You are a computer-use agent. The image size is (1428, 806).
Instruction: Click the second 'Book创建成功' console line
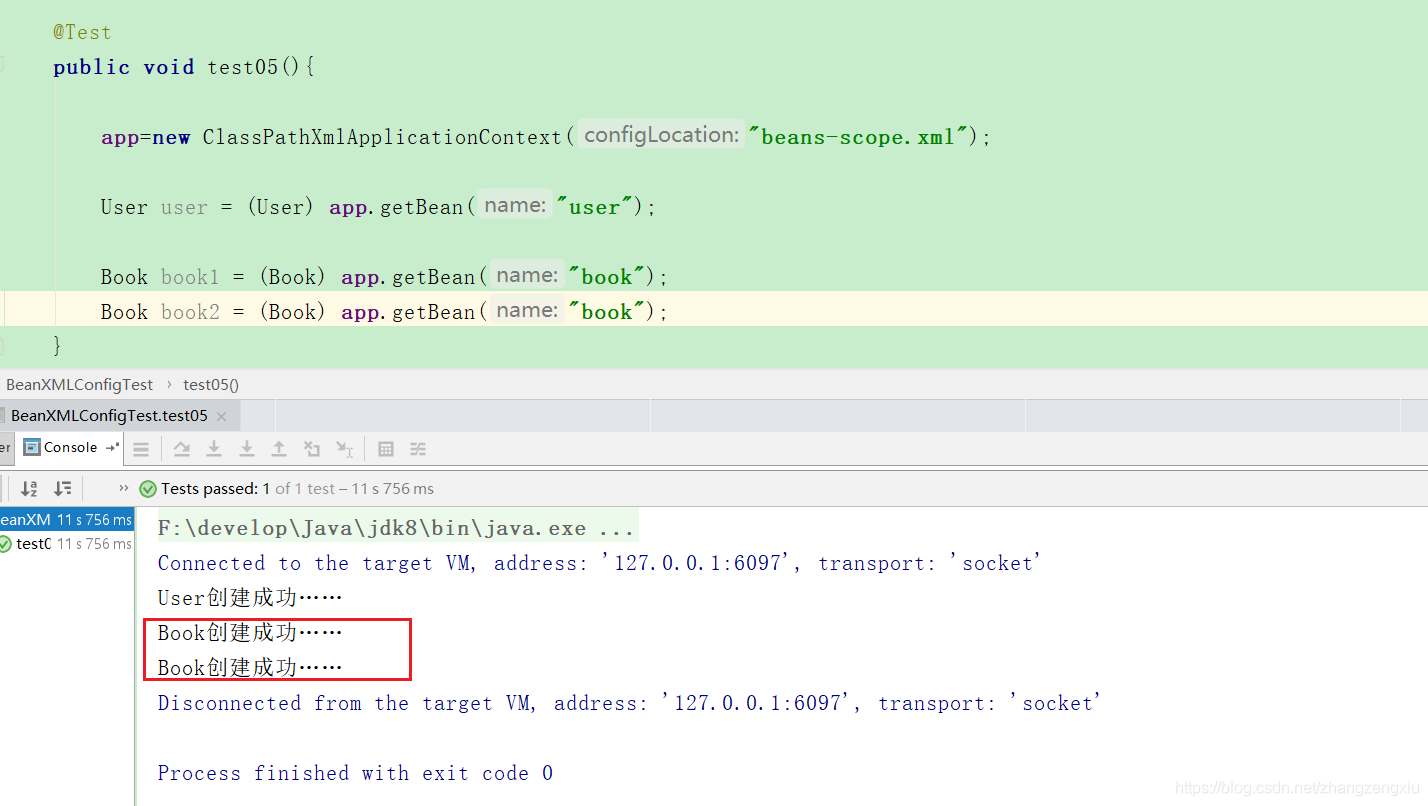click(x=250, y=668)
